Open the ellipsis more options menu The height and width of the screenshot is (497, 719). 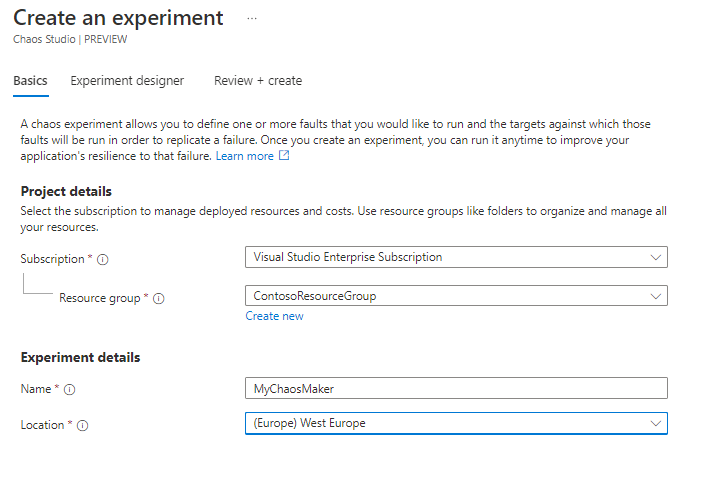[x=252, y=18]
